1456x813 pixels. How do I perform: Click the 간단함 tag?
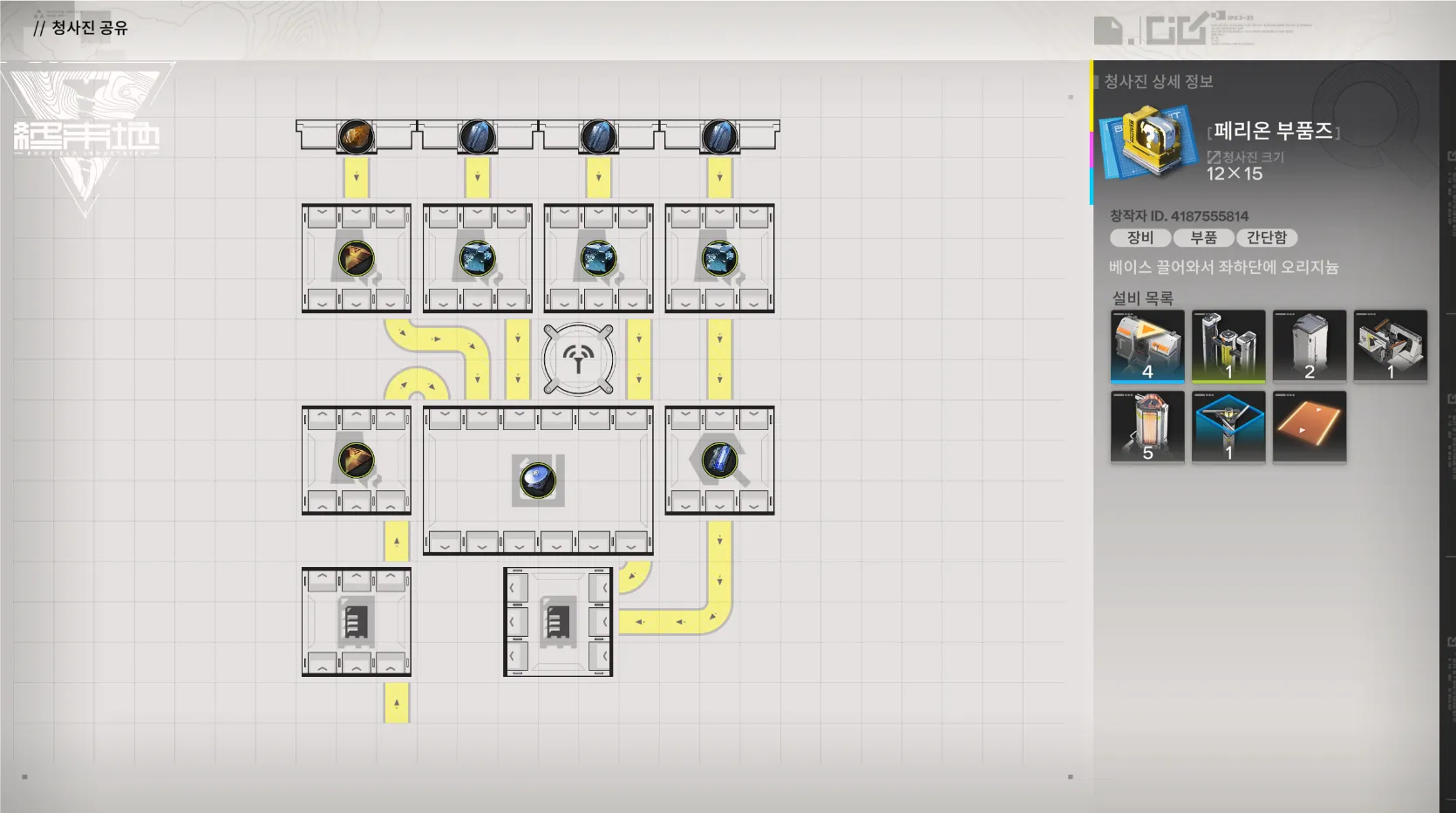pos(1266,237)
